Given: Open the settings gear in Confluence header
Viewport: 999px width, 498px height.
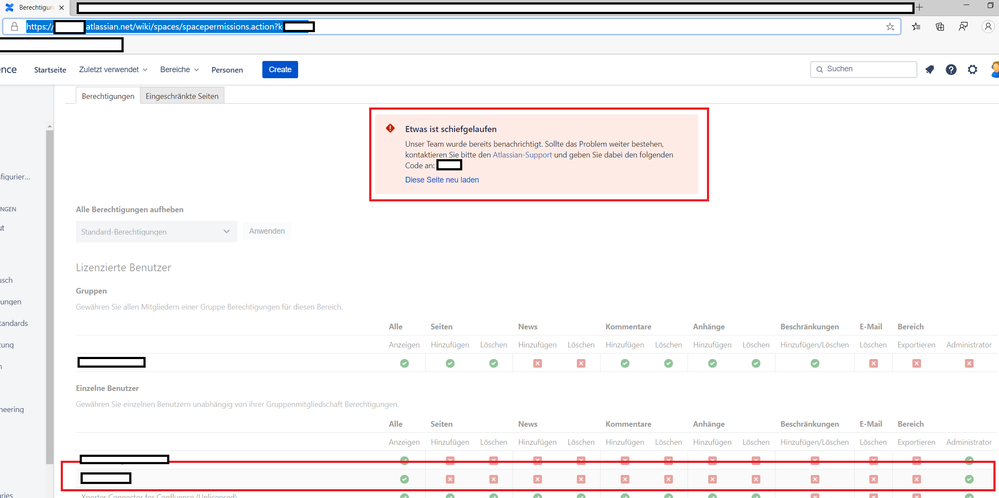Looking at the screenshot, I should (x=972, y=70).
